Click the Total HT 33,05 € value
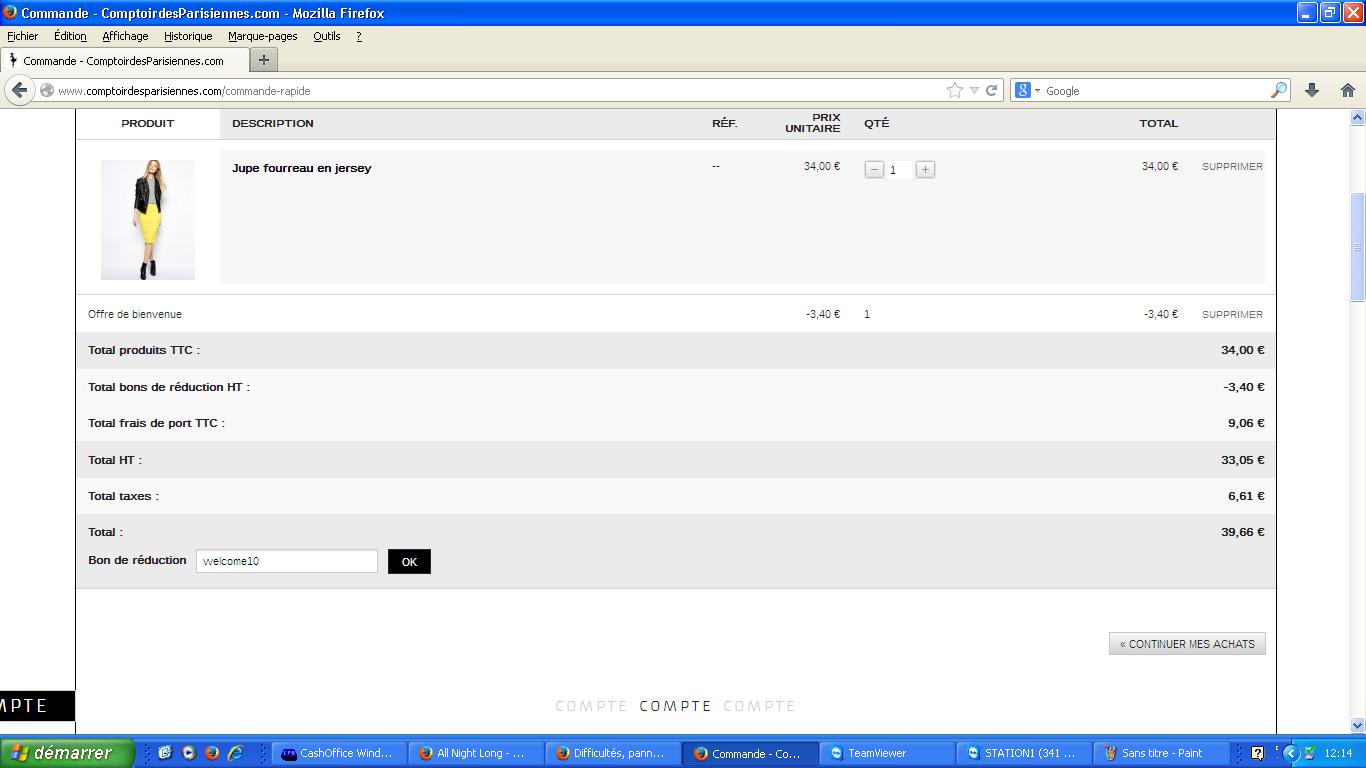The image size is (1366, 768). coord(1242,460)
